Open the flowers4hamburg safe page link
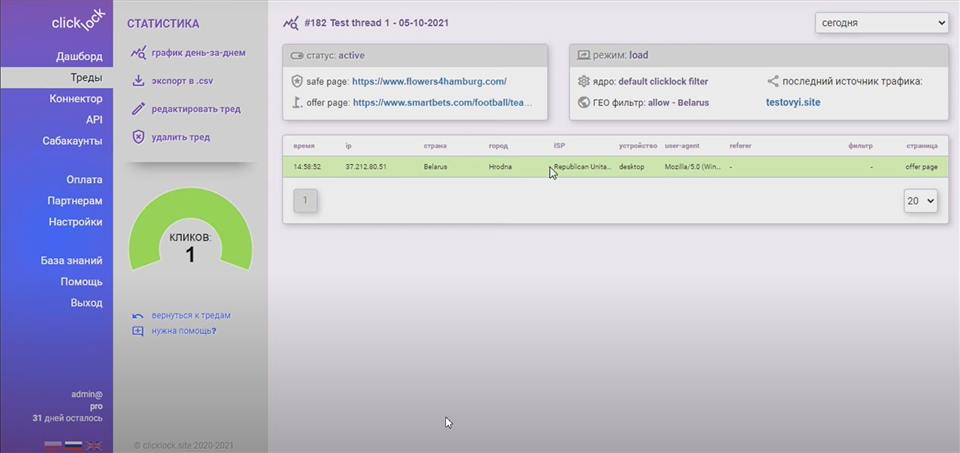 pyautogui.click(x=429, y=81)
